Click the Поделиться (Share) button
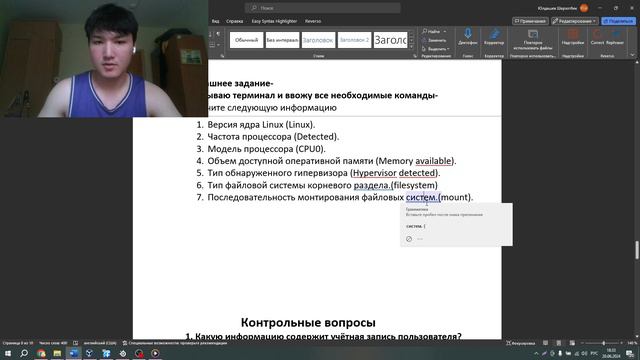This screenshot has height=360, width=640. click(x=618, y=21)
